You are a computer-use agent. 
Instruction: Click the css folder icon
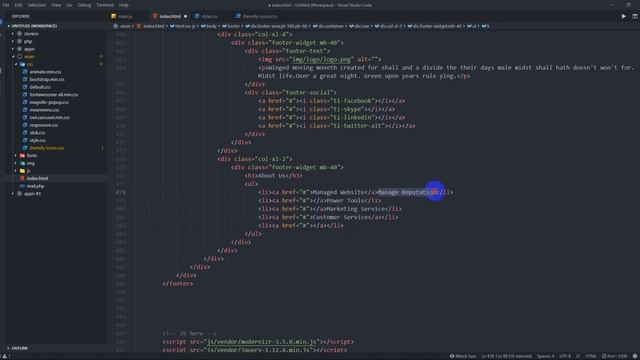(22, 64)
